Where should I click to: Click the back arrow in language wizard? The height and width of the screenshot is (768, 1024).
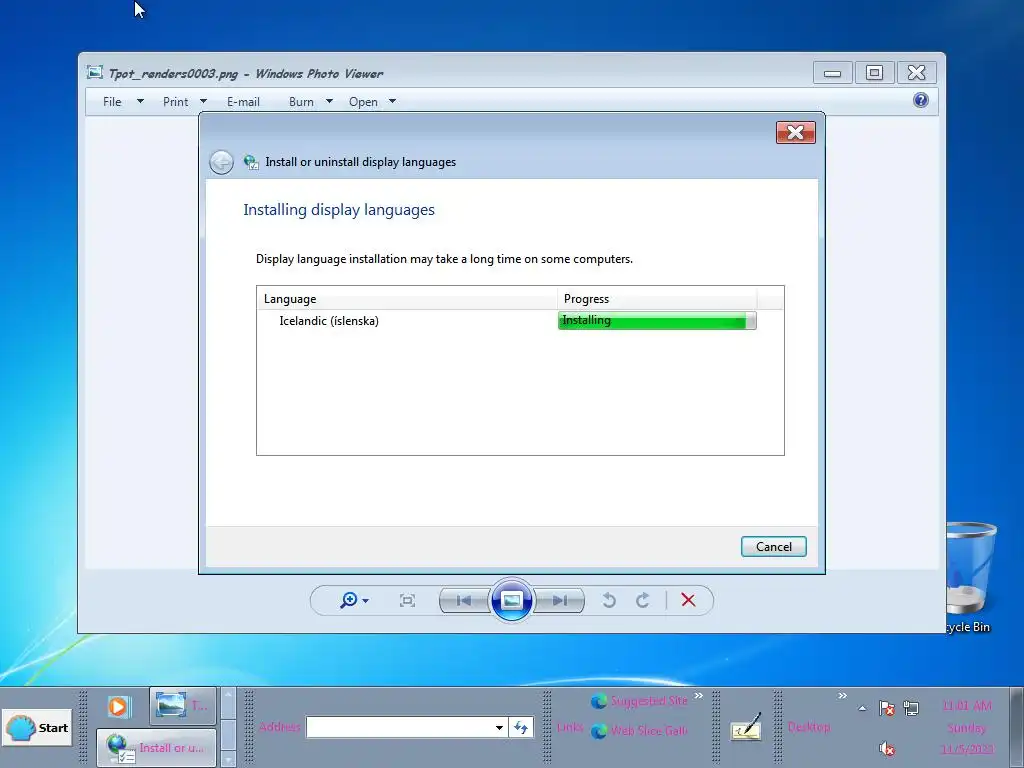tap(221, 162)
